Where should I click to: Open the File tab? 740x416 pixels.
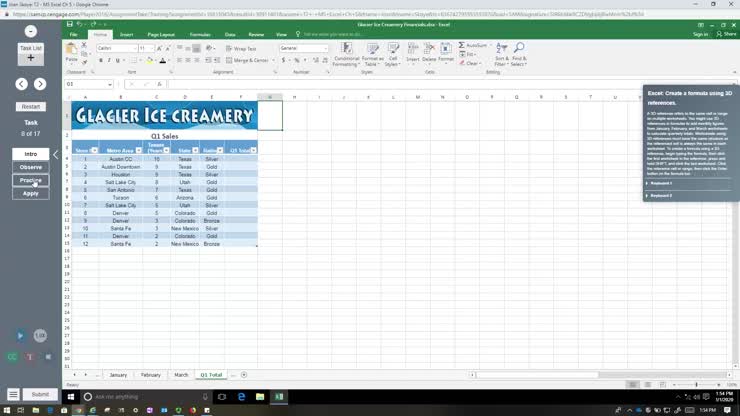[x=74, y=34]
